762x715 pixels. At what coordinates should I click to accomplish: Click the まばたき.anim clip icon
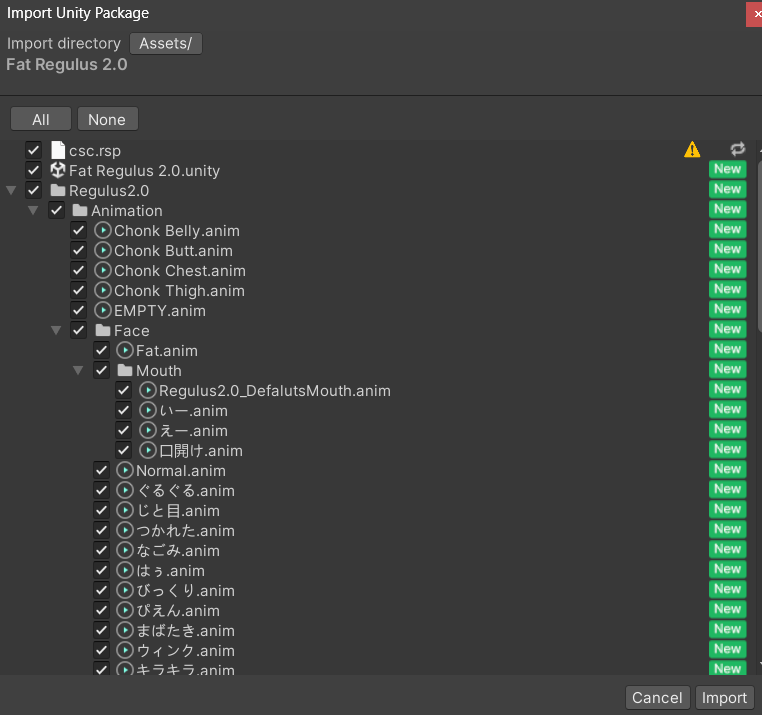click(125, 630)
